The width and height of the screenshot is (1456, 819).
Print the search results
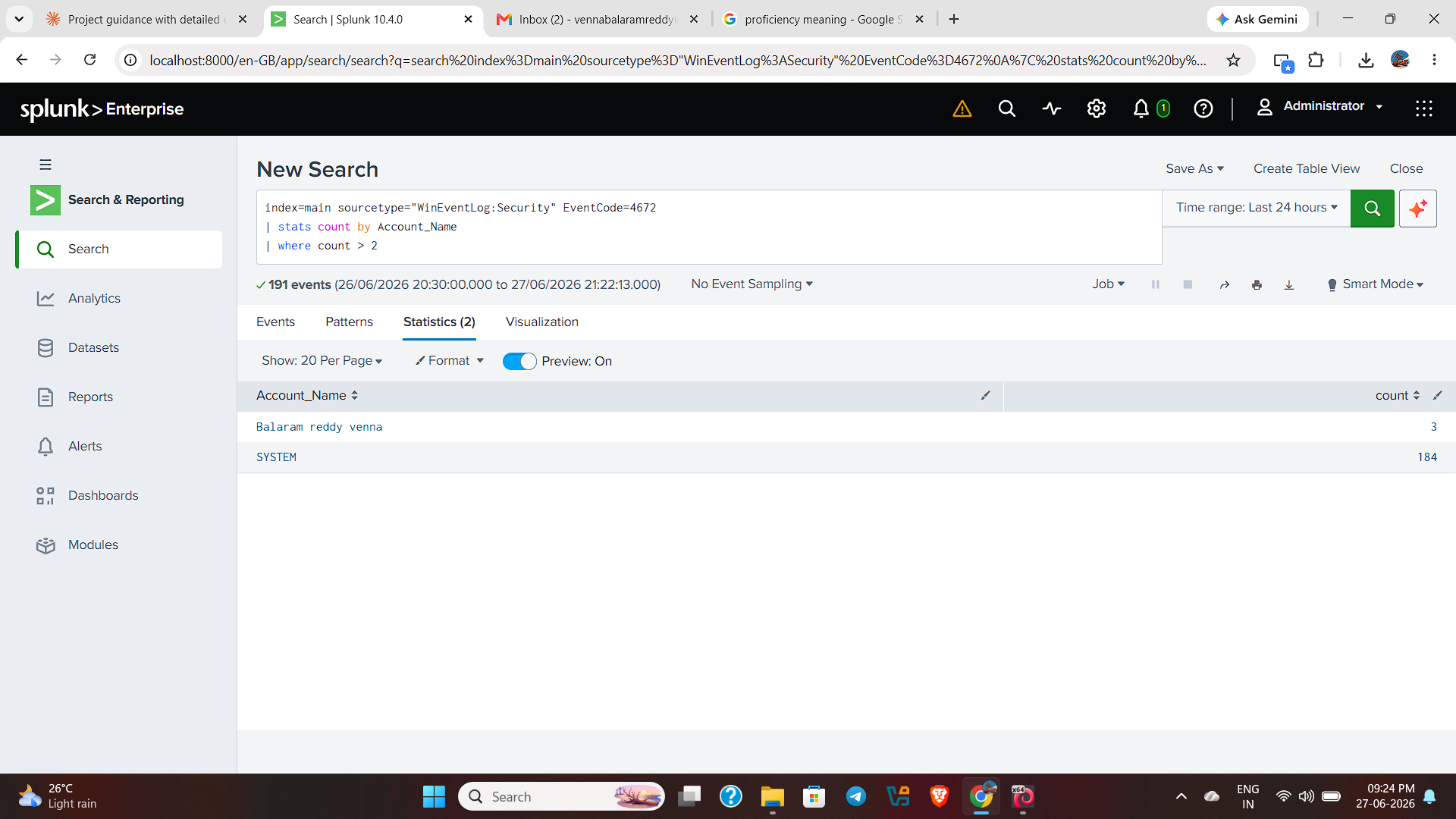(x=1257, y=284)
